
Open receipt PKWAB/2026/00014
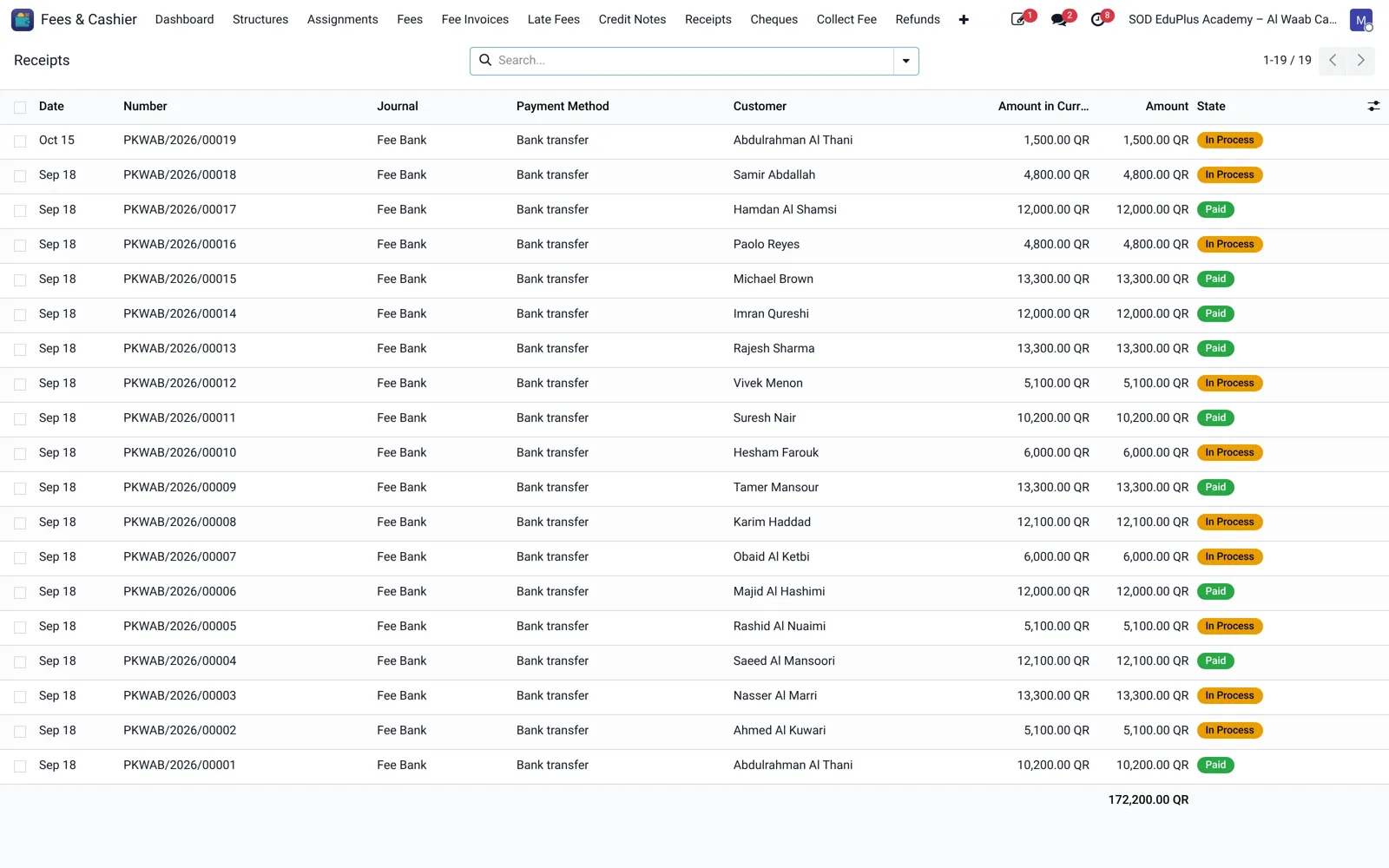click(180, 313)
